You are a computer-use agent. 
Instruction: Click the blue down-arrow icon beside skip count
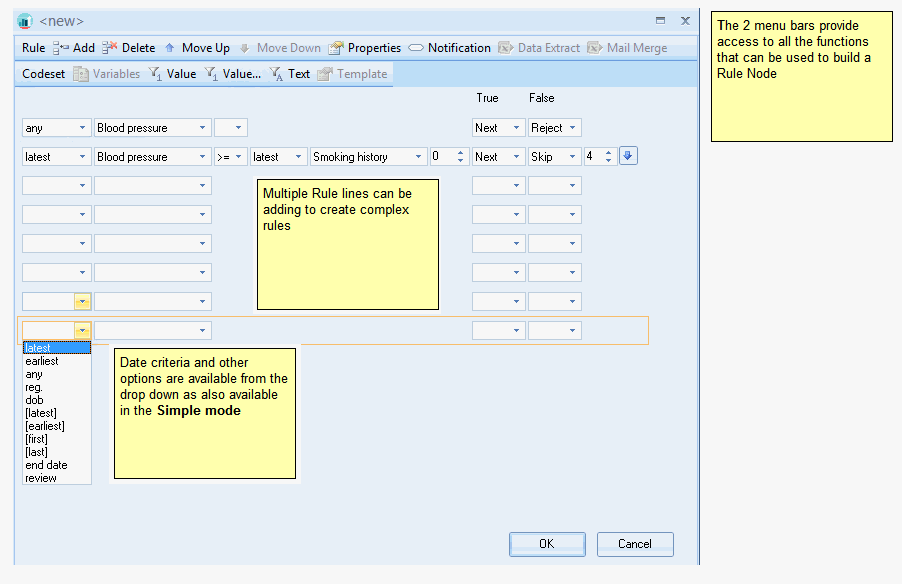[628, 156]
